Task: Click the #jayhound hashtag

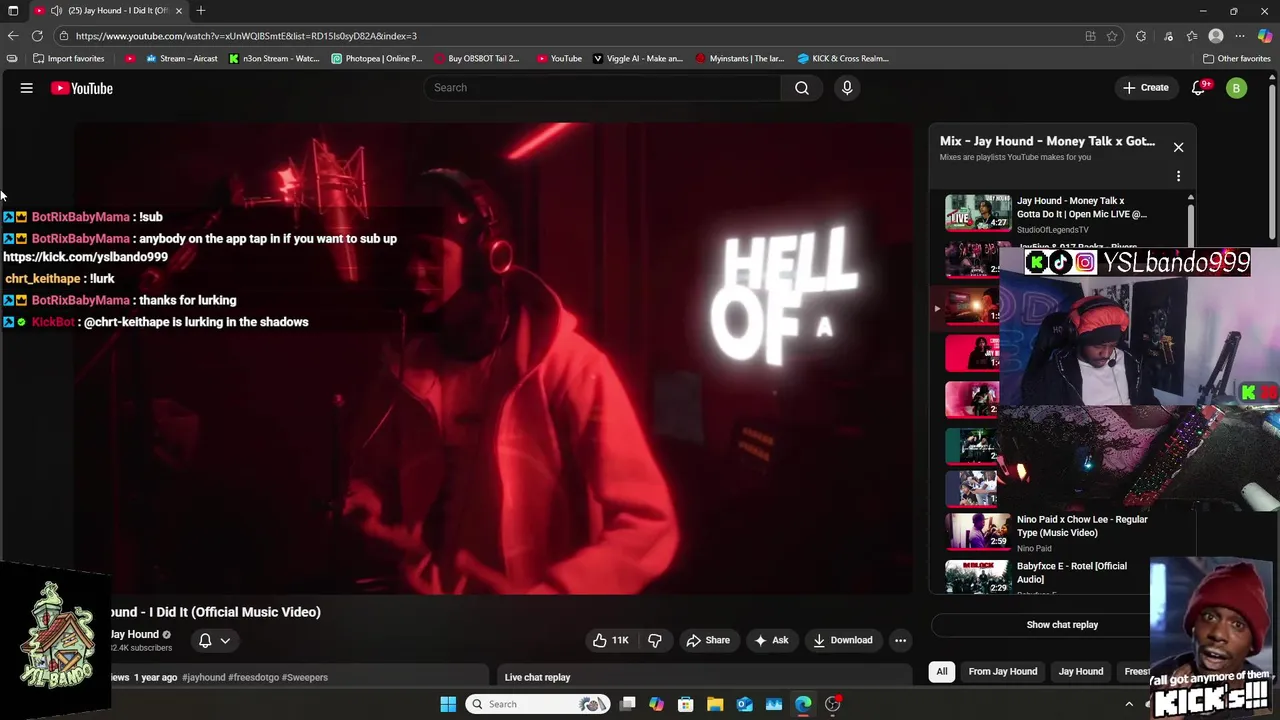Action: pos(203,678)
